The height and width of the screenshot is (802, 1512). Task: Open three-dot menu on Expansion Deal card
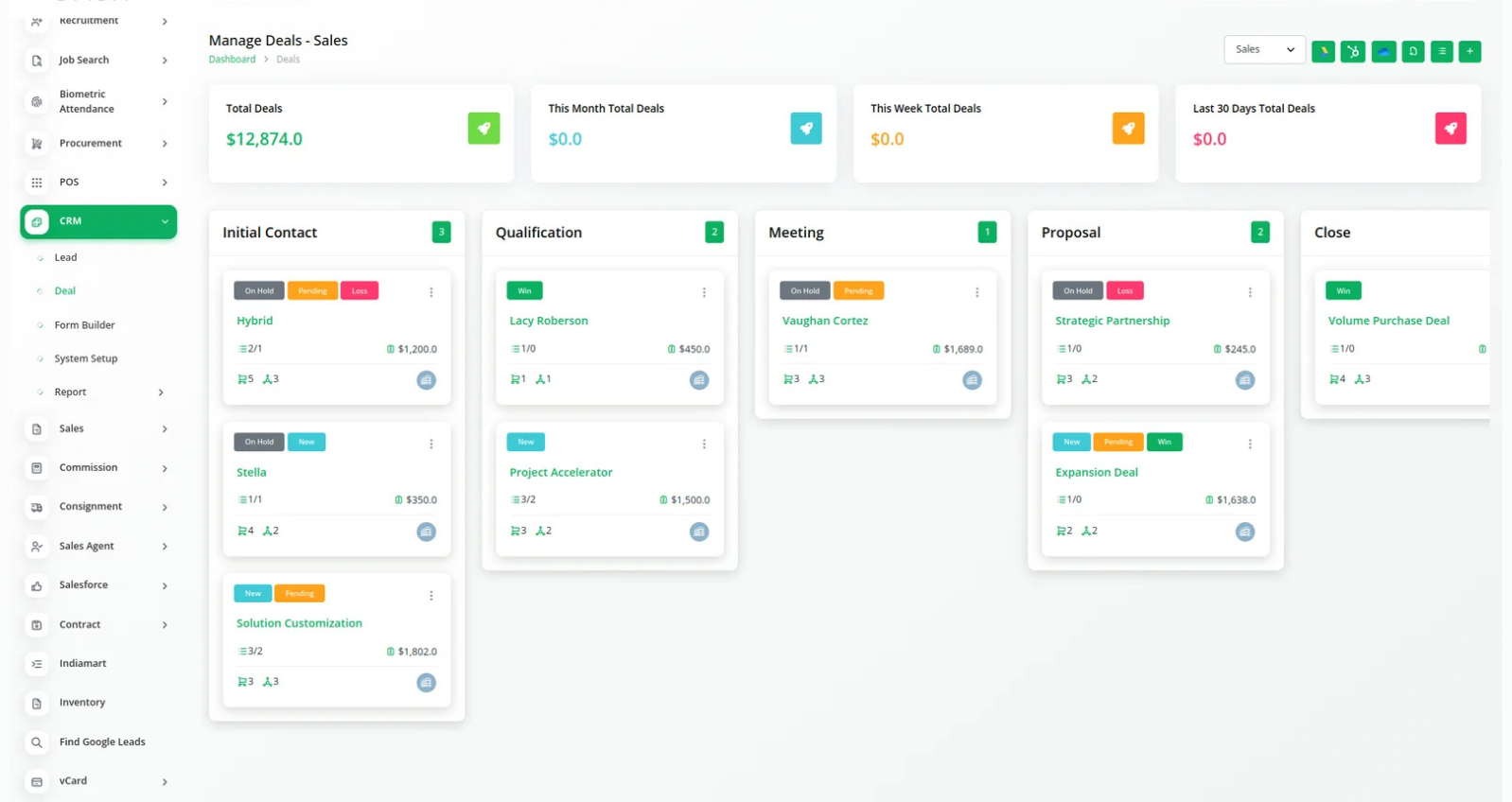click(x=1250, y=444)
